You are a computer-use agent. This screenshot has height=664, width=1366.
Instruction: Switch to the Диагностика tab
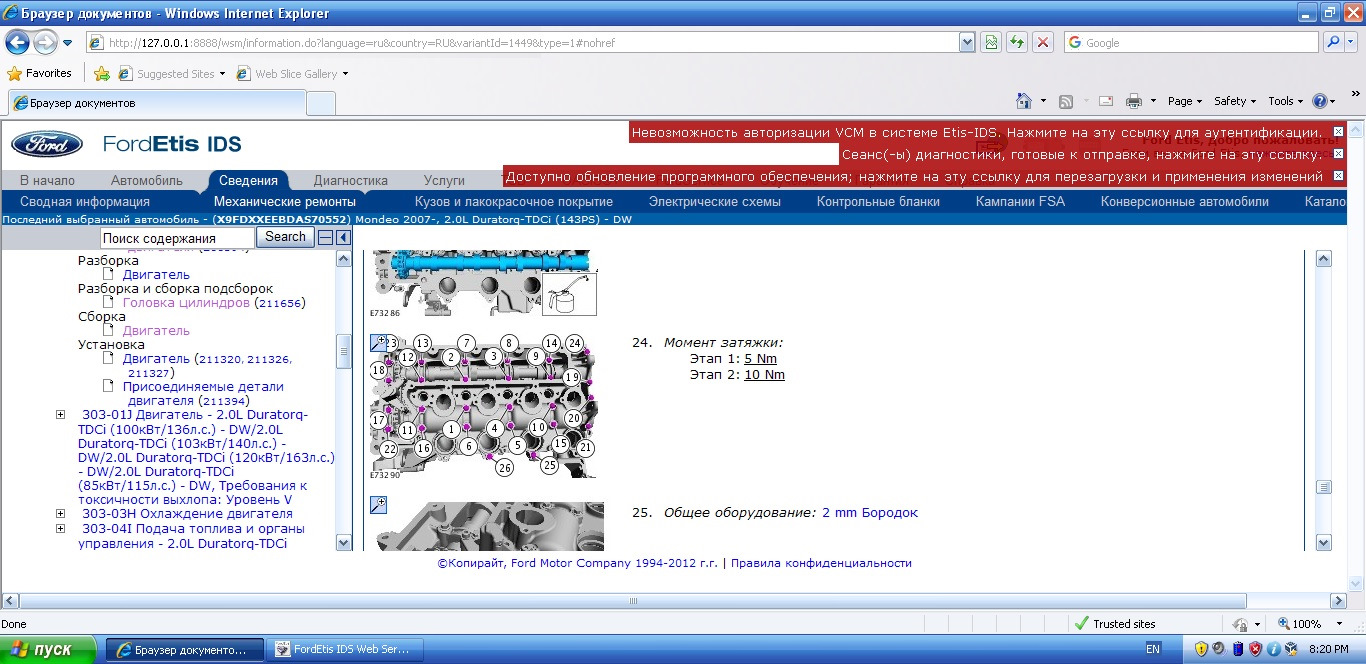point(350,181)
